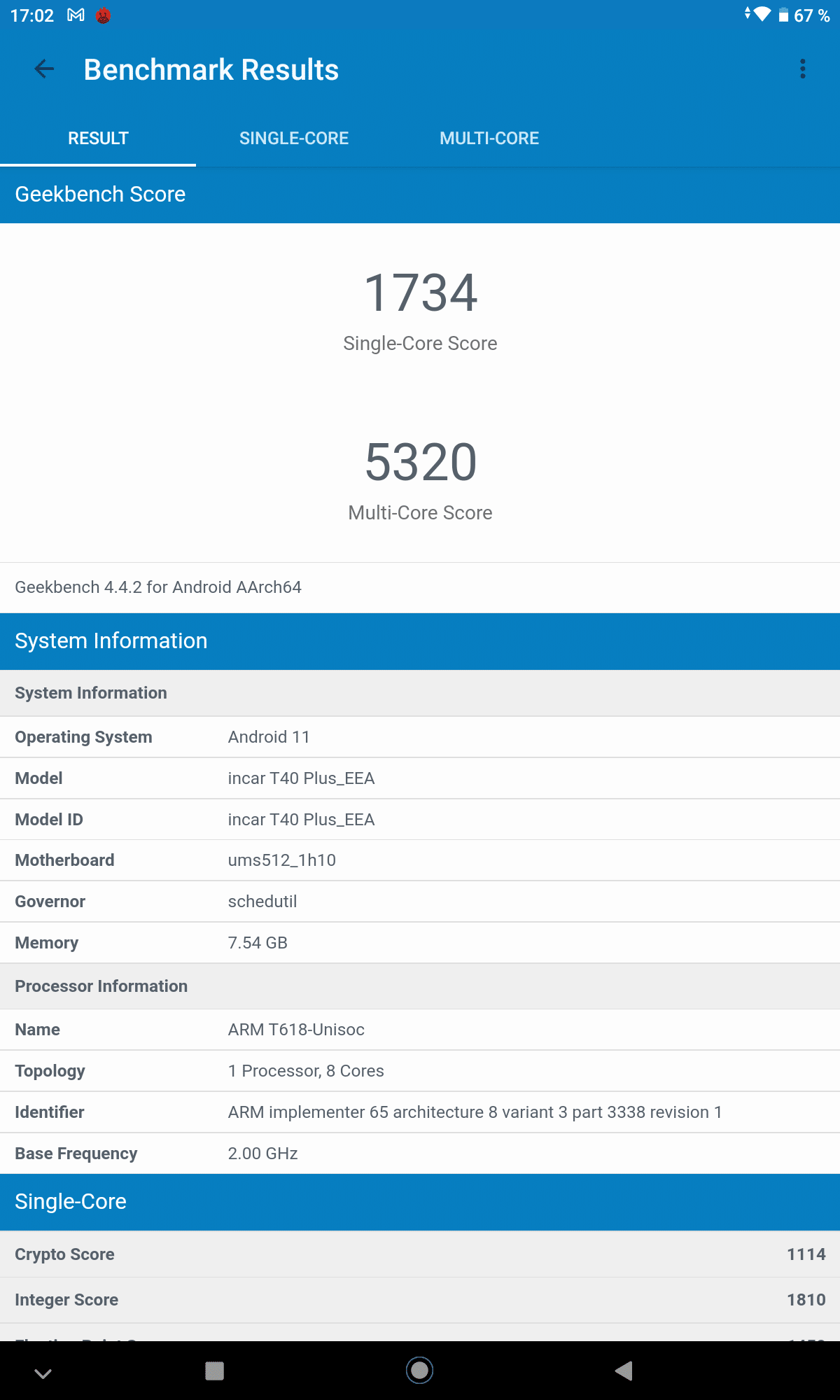Tap the square recents button
The image size is (840, 1400).
pos(214,1371)
